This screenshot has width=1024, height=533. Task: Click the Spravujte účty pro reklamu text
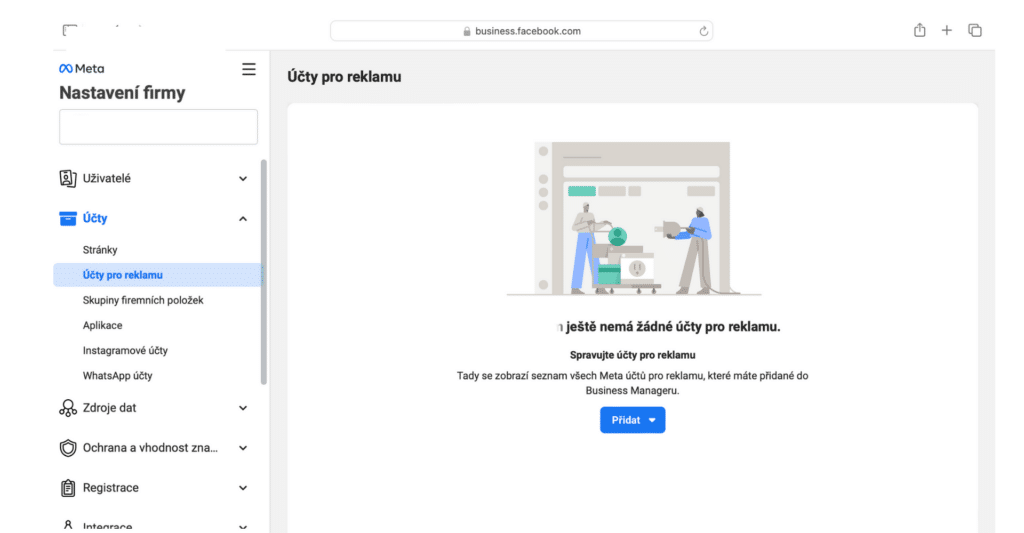click(632, 355)
